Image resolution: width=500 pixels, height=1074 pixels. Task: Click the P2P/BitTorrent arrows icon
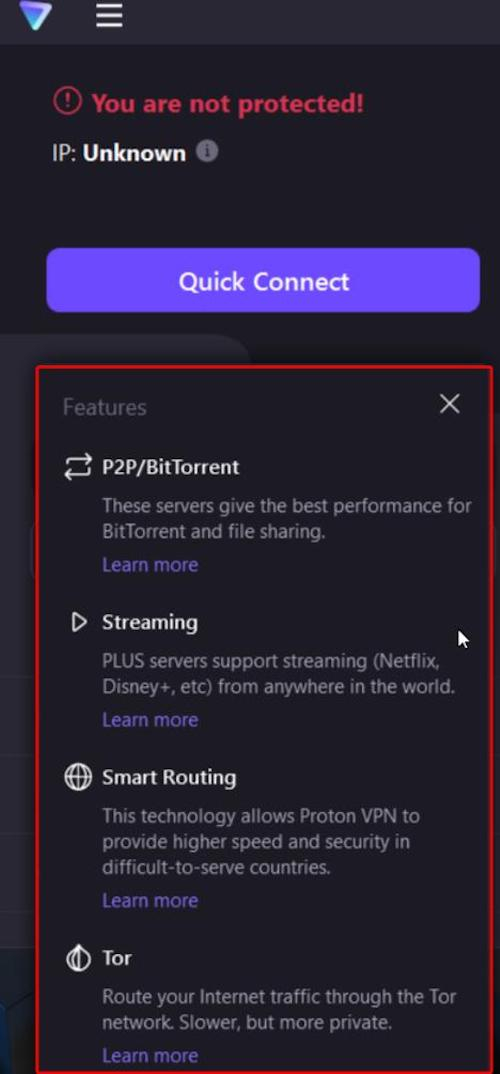click(78, 467)
